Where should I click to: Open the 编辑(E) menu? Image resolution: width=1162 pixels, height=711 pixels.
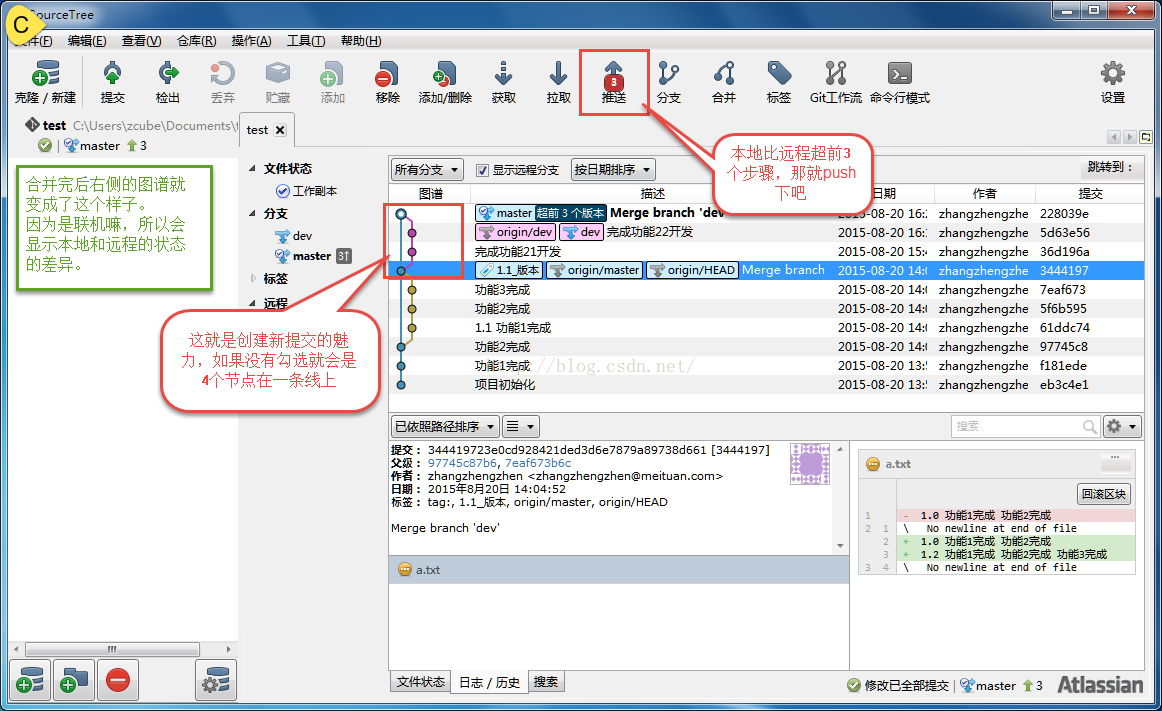click(87, 41)
